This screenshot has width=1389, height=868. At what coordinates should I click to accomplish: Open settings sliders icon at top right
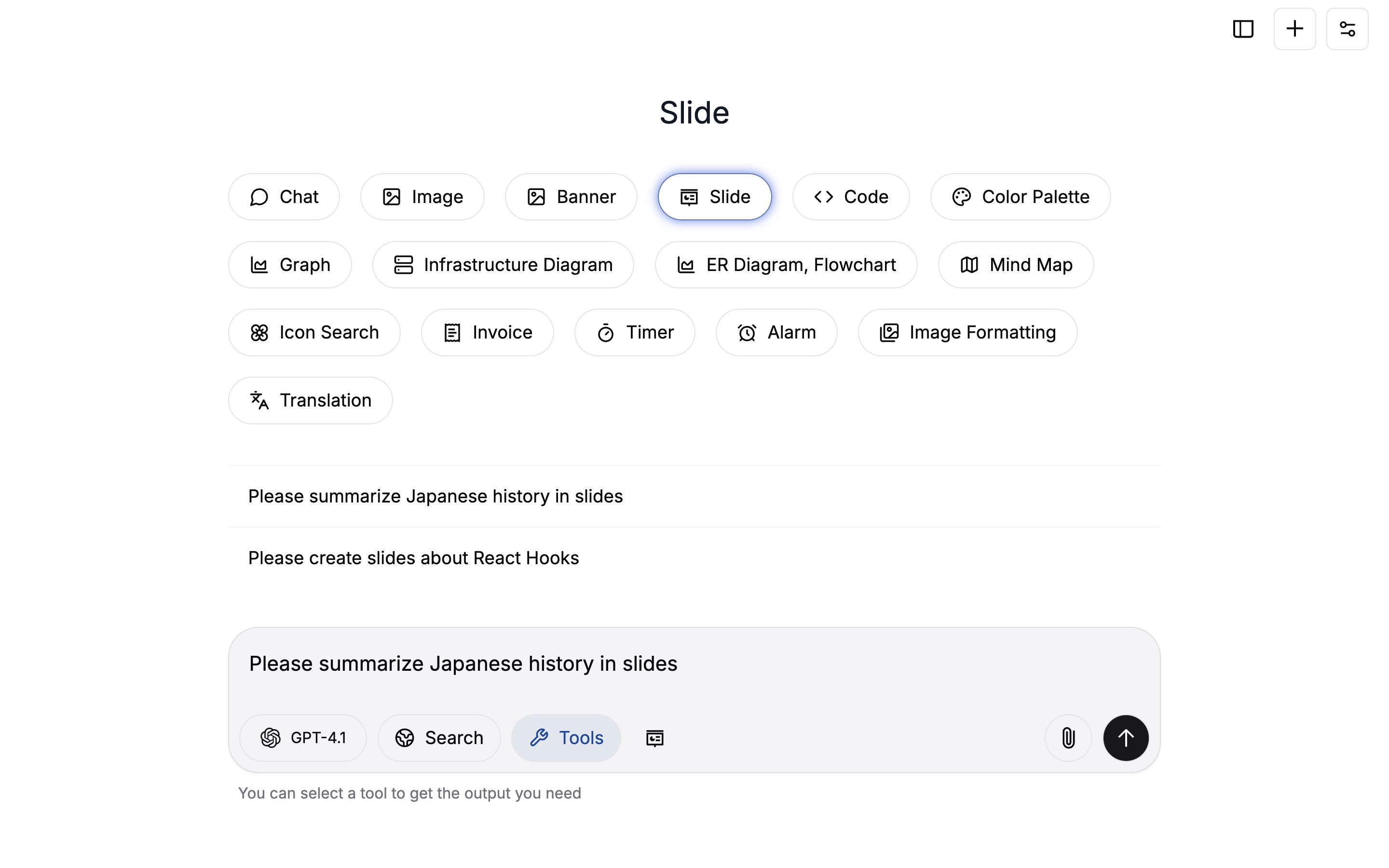tap(1347, 29)
